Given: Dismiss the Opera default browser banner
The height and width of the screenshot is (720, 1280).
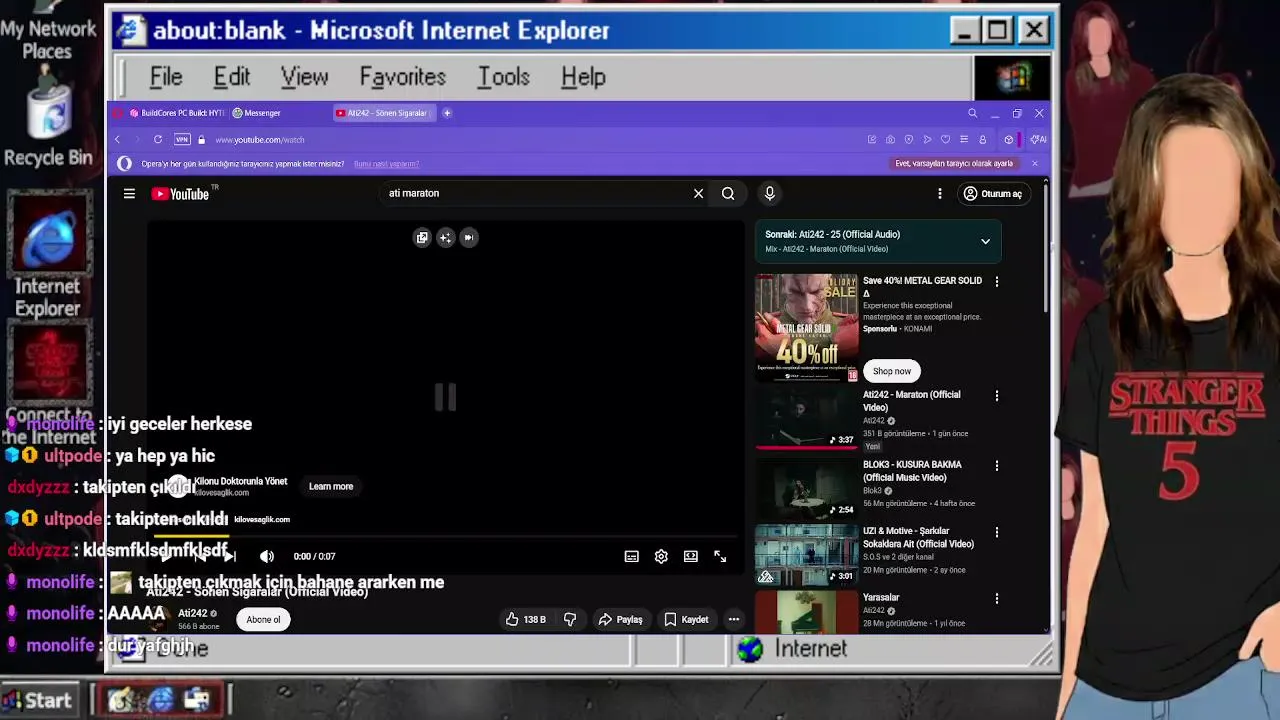Looking at the screenshot, I should click(1034, 164).
